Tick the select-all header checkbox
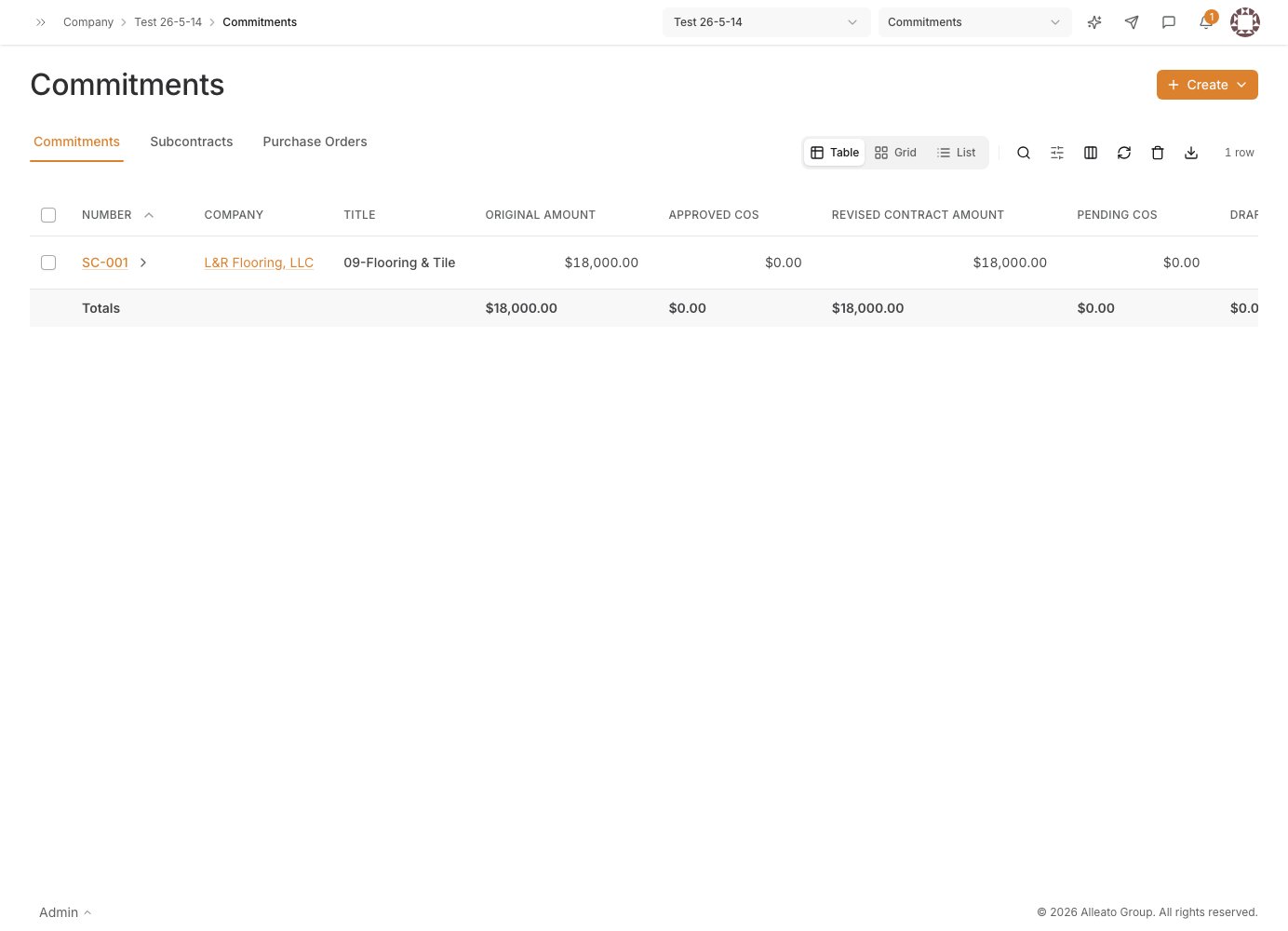 pyautogui.click(x=48, y=215)
